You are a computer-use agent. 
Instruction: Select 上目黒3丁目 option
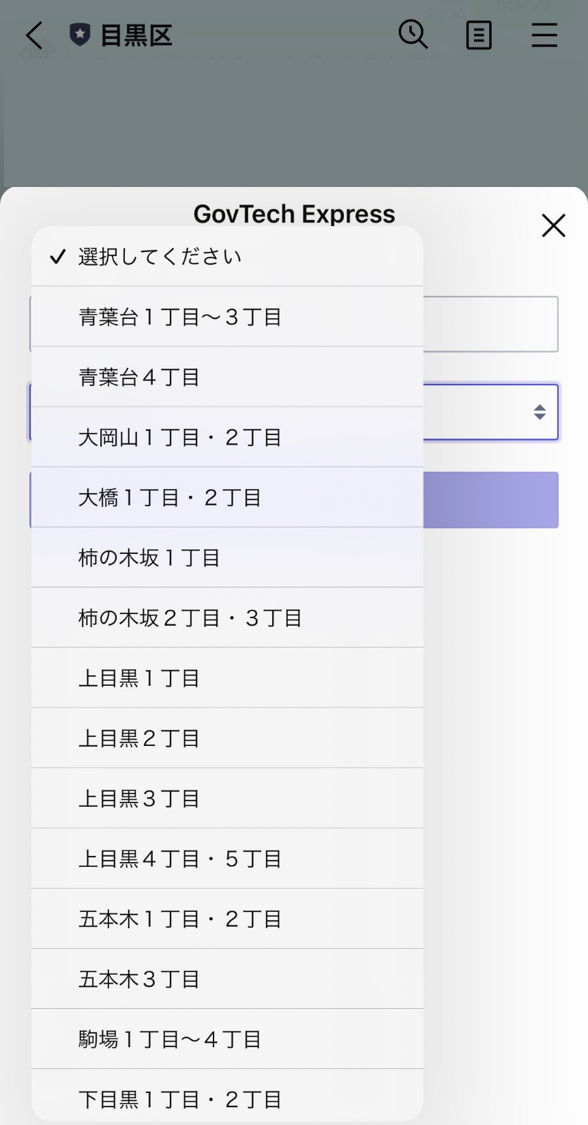(x=227, y=799)
